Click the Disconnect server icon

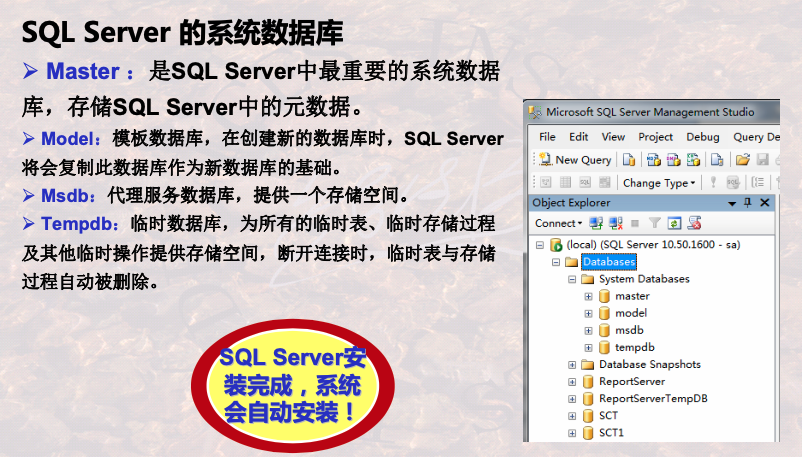pyautogui.click(x=616, y=223)
